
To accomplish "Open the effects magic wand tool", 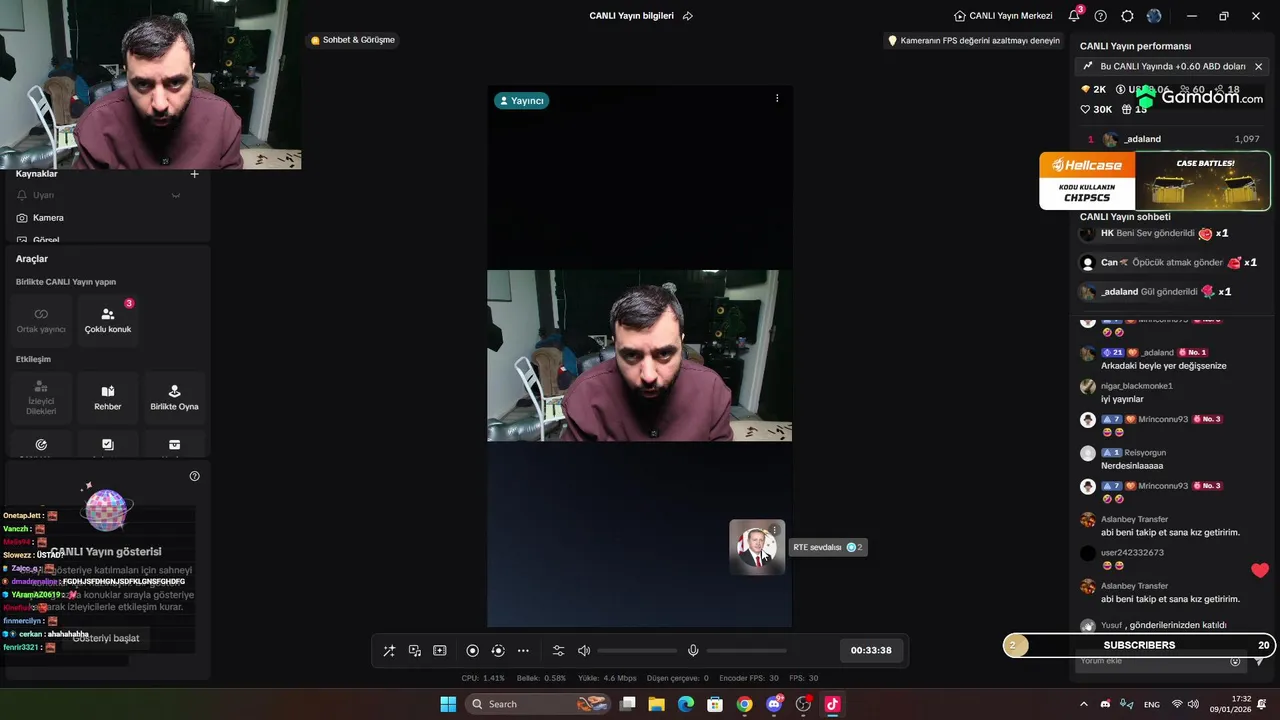I will click(389, 650).
